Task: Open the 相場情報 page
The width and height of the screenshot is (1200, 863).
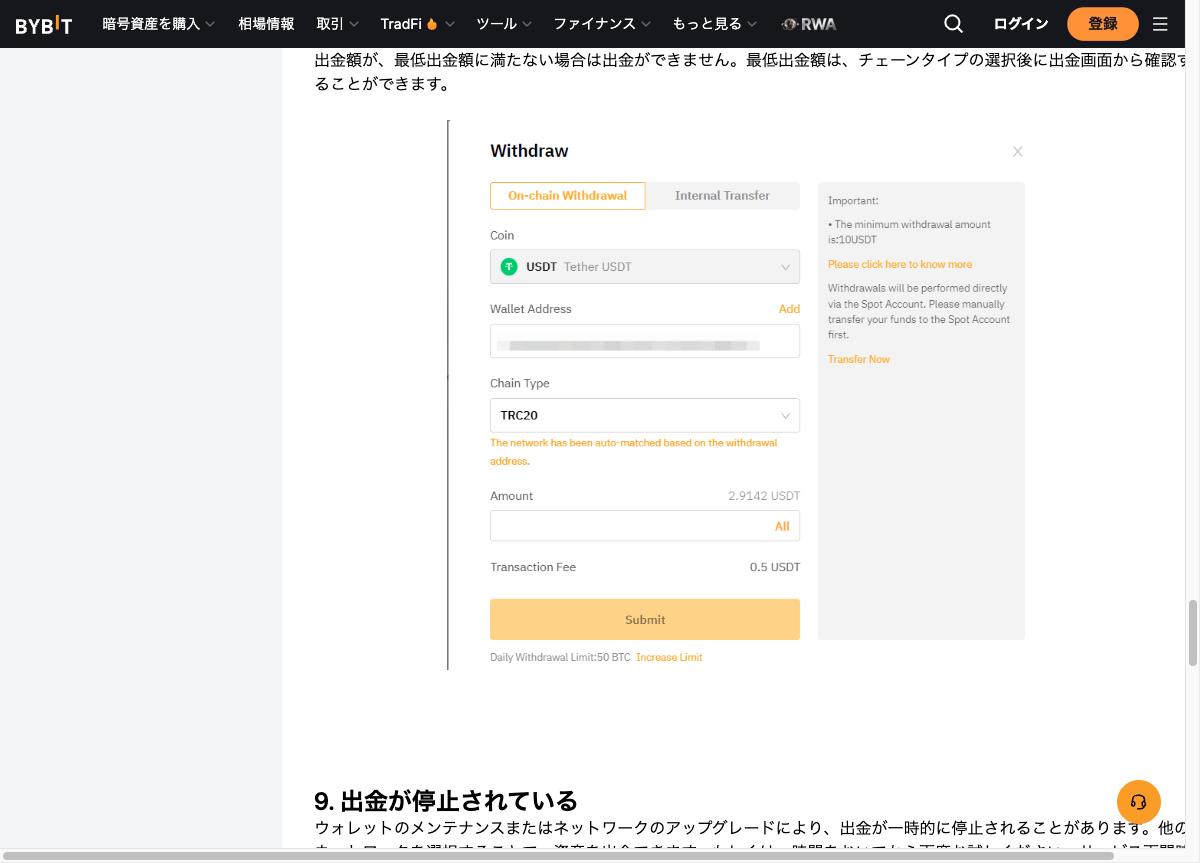Action: click(x=266, y=24)
